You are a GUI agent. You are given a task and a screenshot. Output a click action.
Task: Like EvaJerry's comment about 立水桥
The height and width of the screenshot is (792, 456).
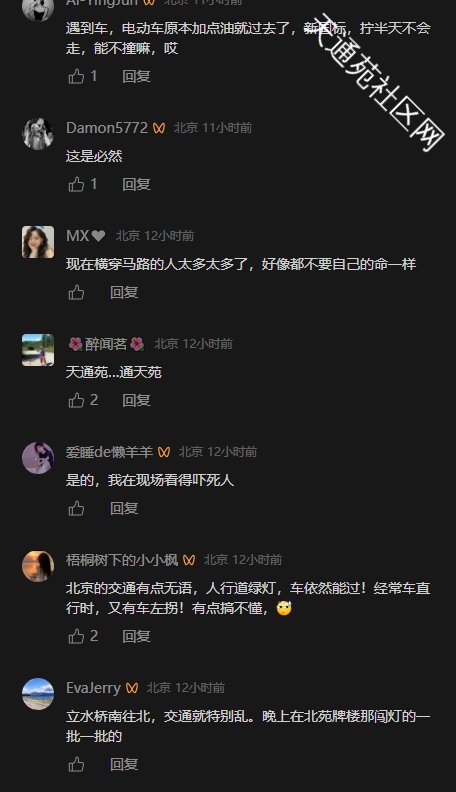pyautogui.click(x=76, y=764)
